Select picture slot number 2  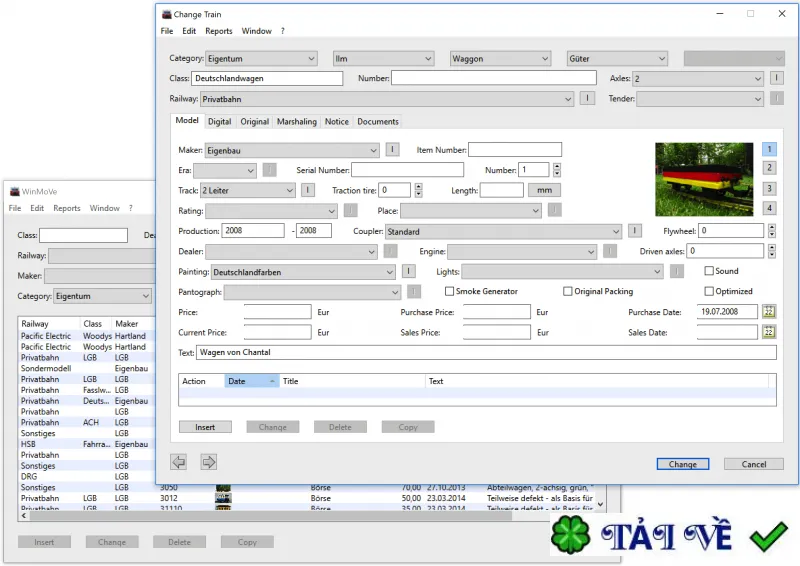click(769, 168)
